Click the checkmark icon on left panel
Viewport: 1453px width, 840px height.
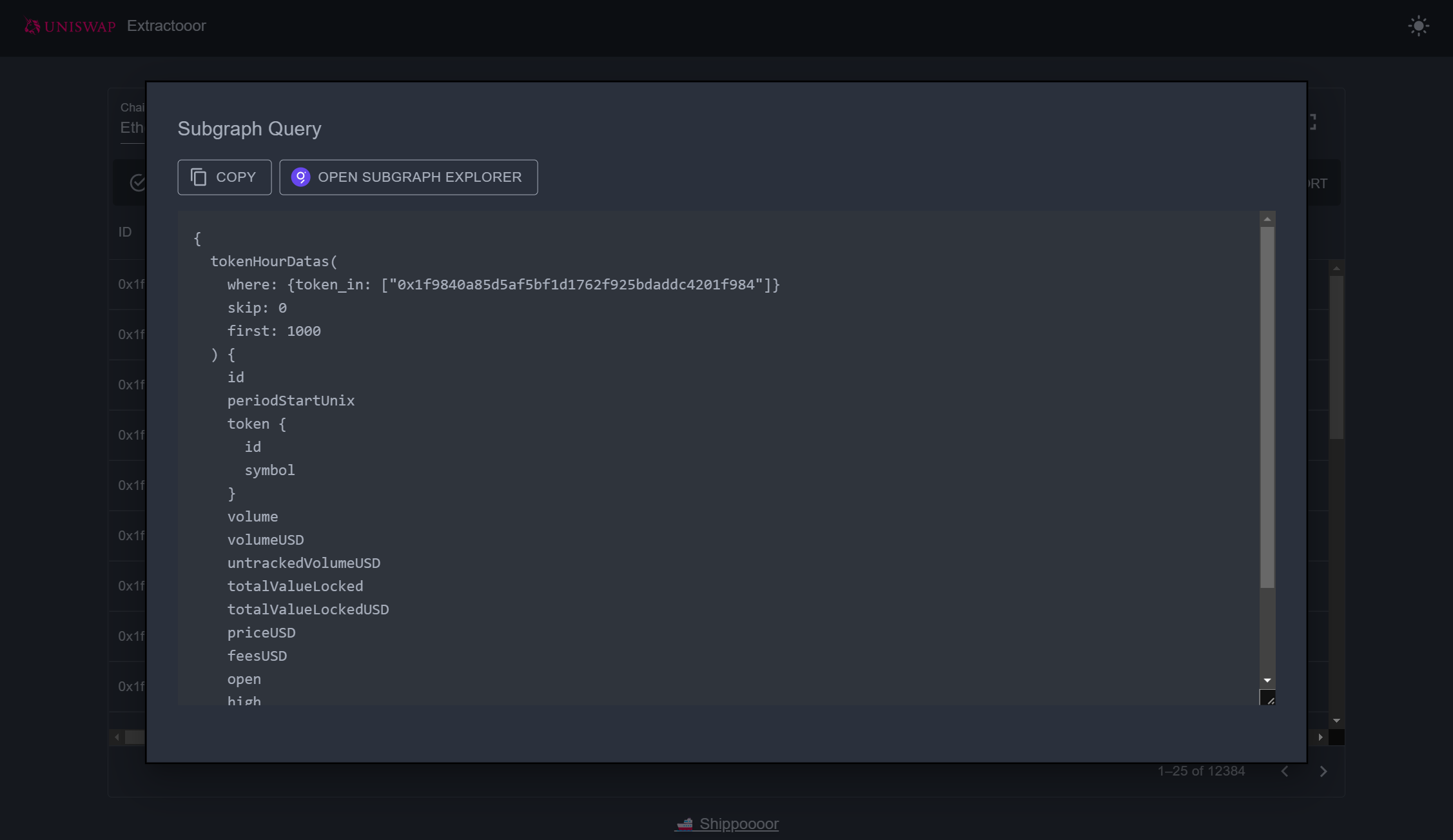tap(138, 182)
